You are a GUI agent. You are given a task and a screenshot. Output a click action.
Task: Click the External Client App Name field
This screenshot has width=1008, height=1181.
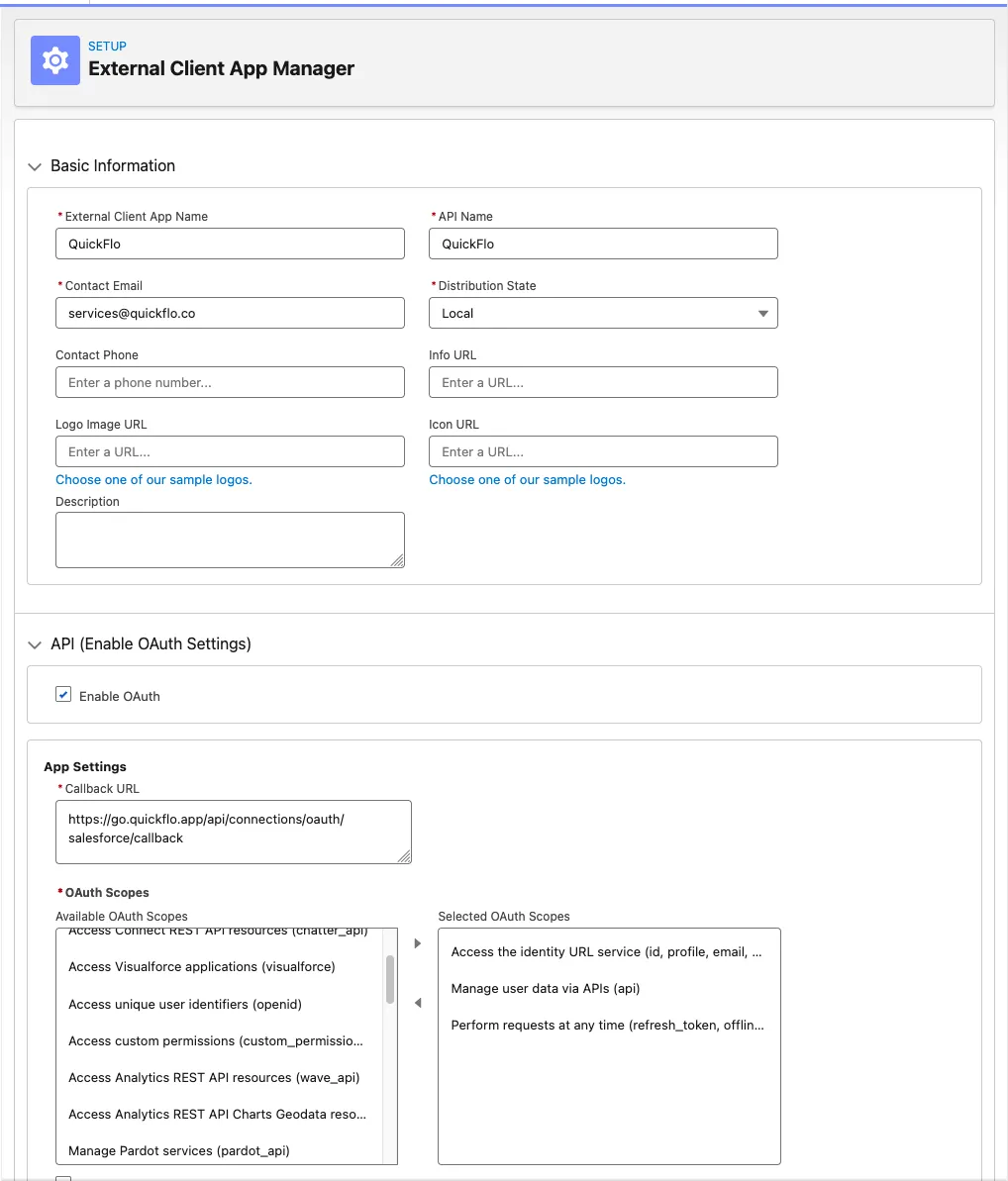point(230,244)
